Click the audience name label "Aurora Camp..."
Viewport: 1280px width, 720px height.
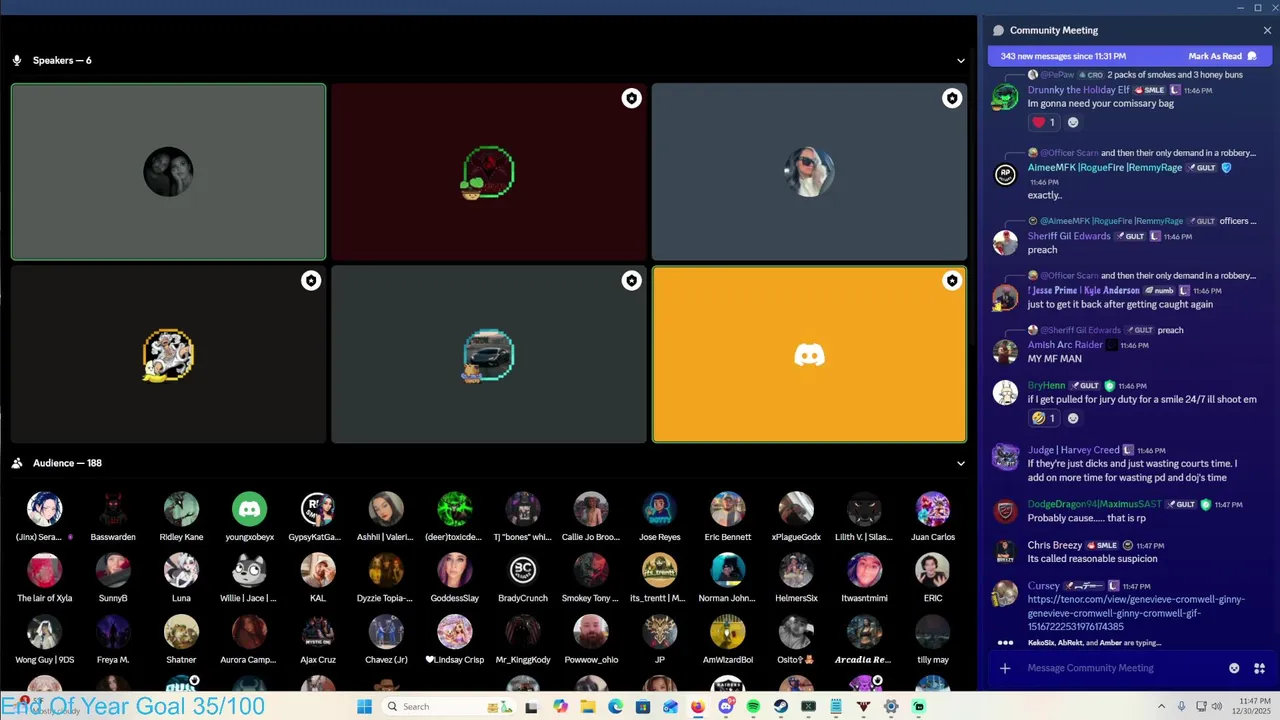[249, 660]
